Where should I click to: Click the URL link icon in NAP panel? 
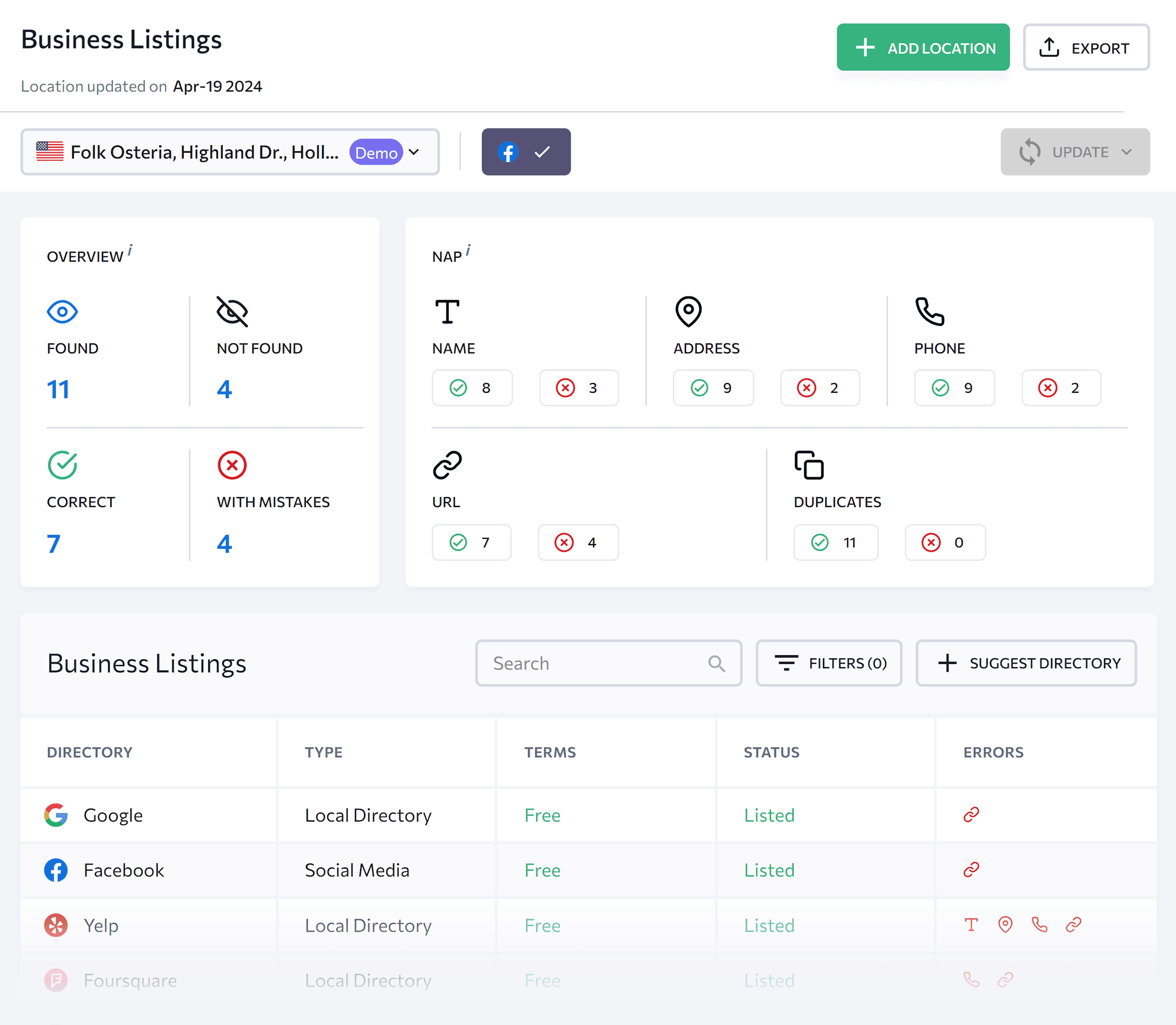448,465
